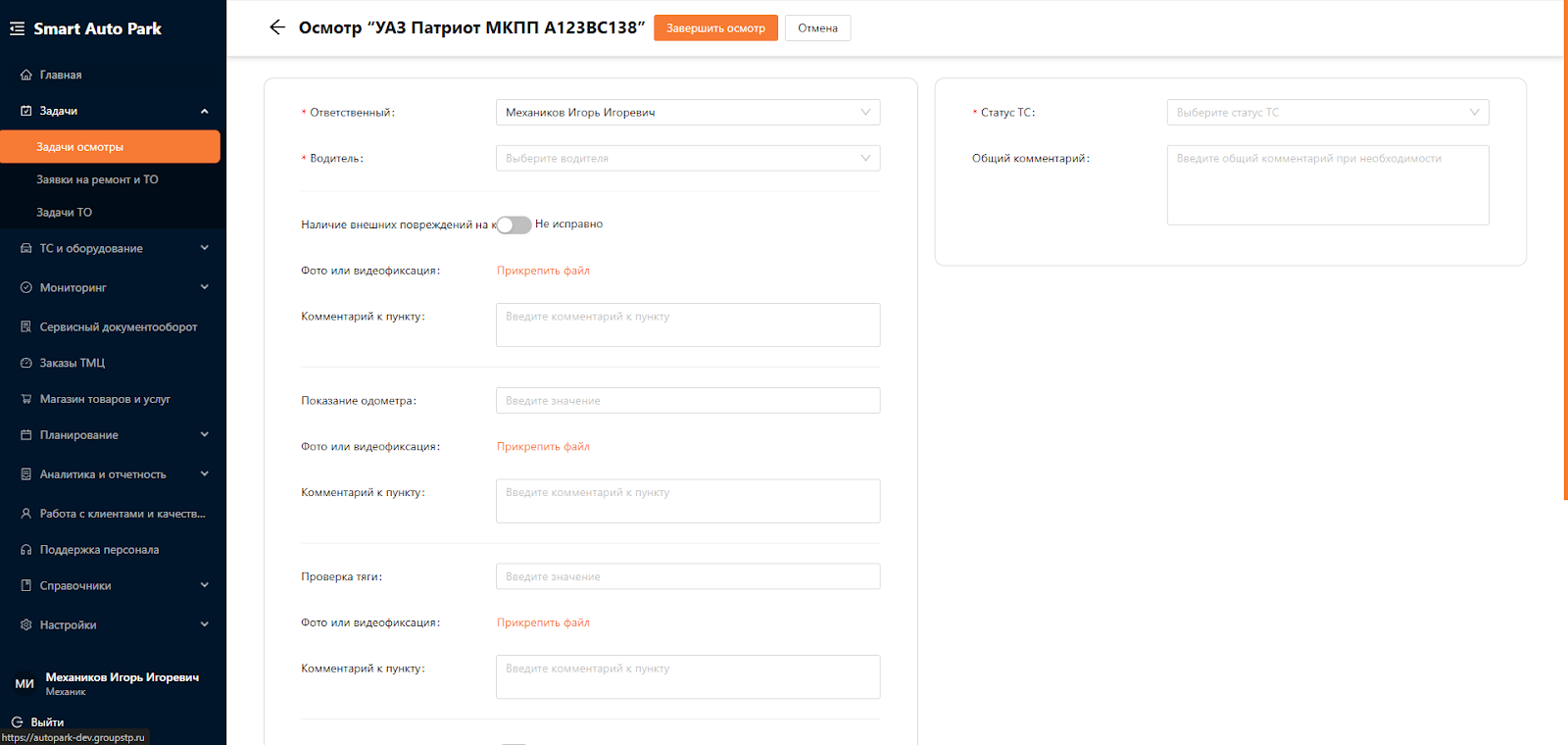Click the shopping cart icon for Магазин
The width and height of the screenshot is (1568, 745).
[26, 399]
